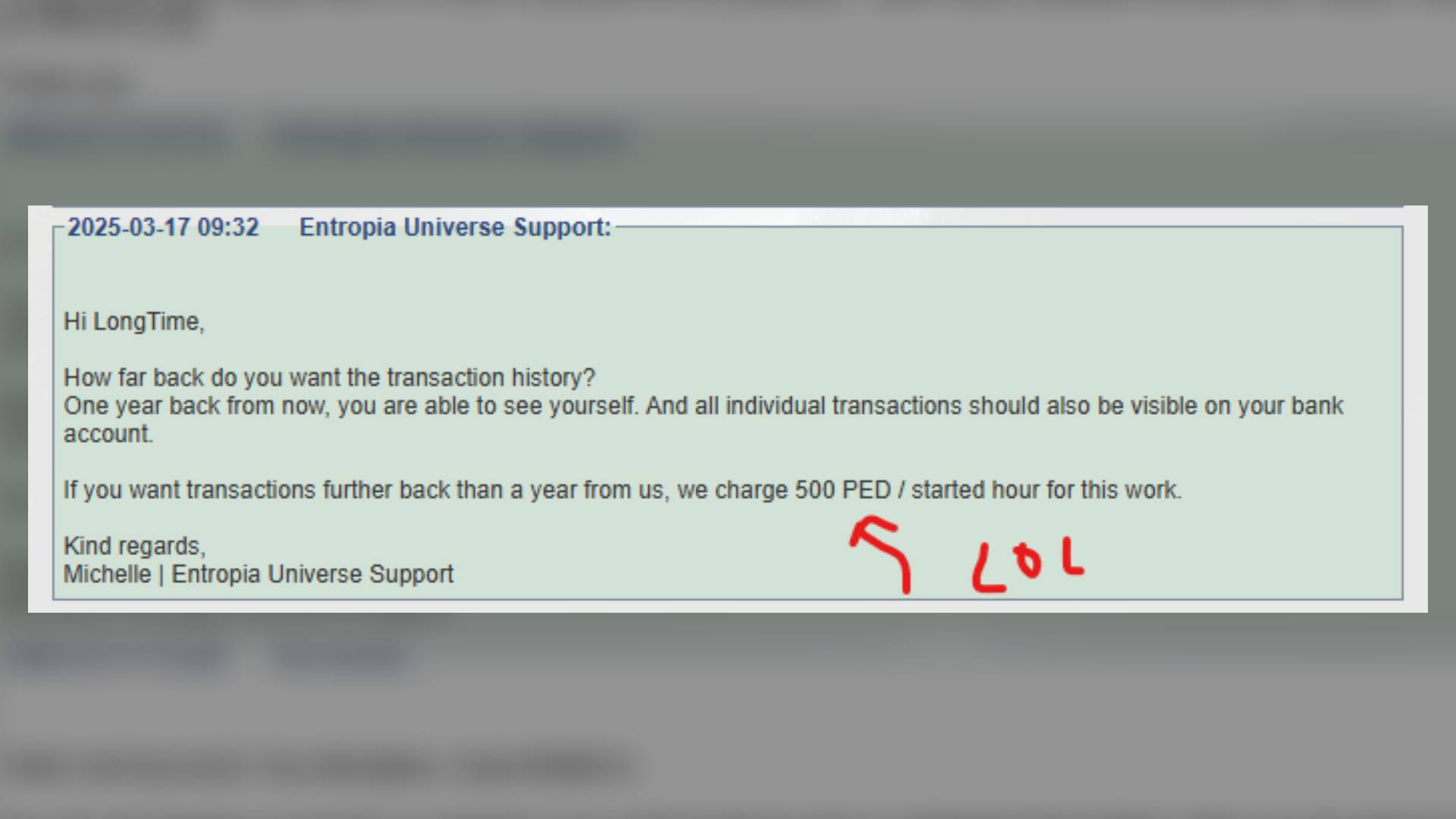
Task: Click the 'If you want transactions' sentence start
Action: tap(189, 490)
